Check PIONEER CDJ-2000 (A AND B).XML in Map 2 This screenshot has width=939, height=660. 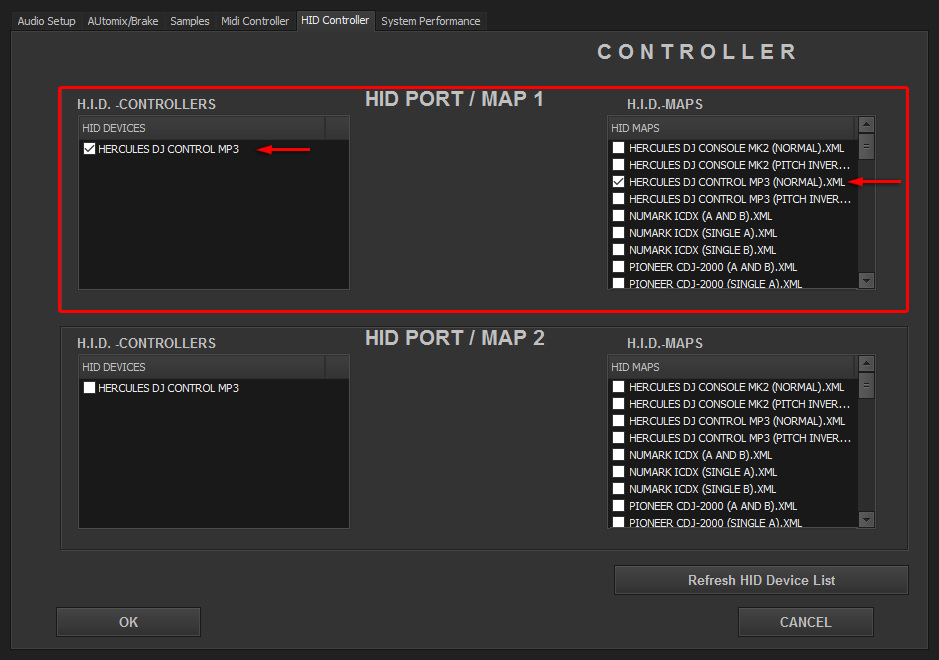(x=618, y=506)
